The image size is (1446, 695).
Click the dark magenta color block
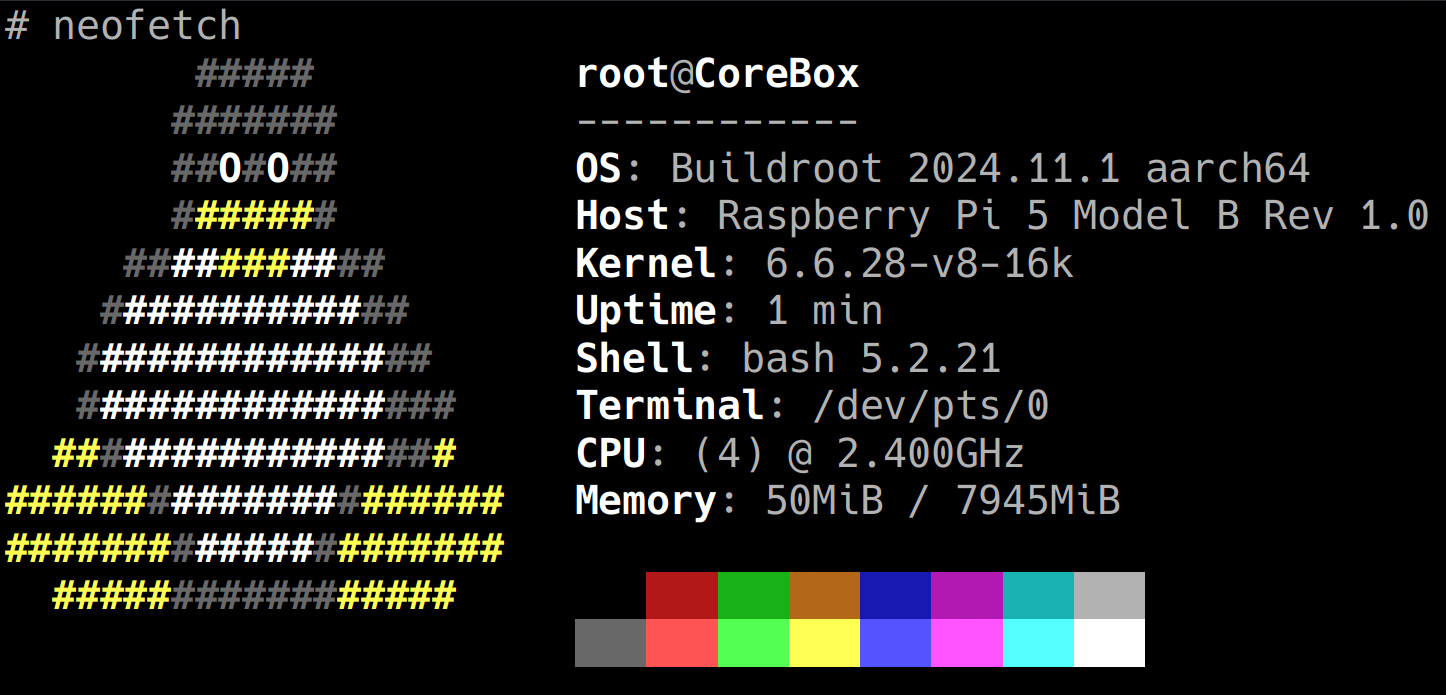[967, 595]
